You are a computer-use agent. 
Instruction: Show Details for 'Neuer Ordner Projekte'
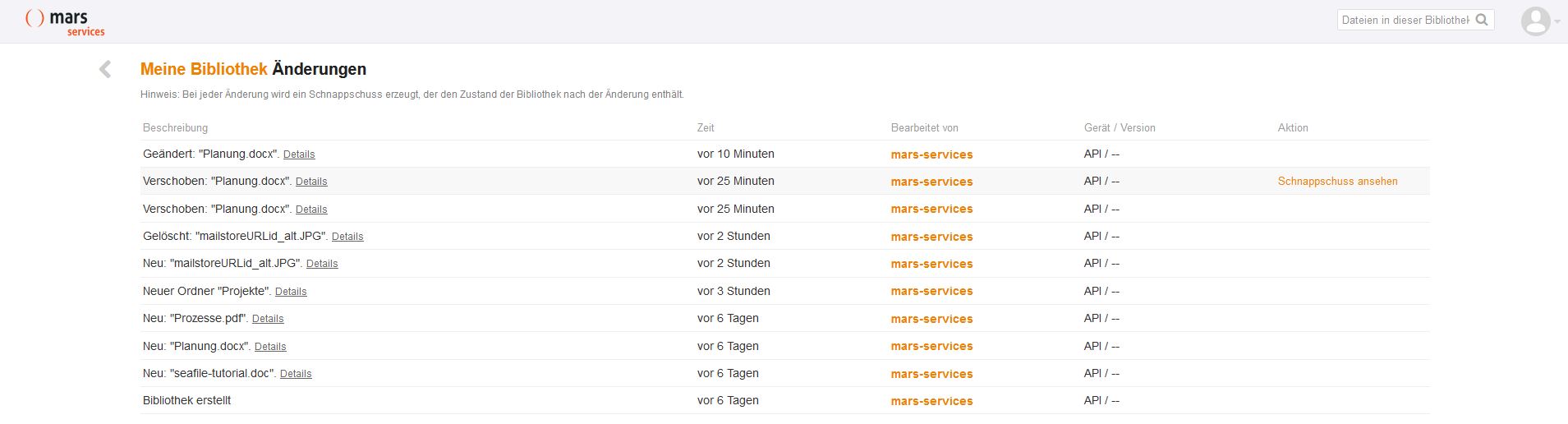pos(291,292)
